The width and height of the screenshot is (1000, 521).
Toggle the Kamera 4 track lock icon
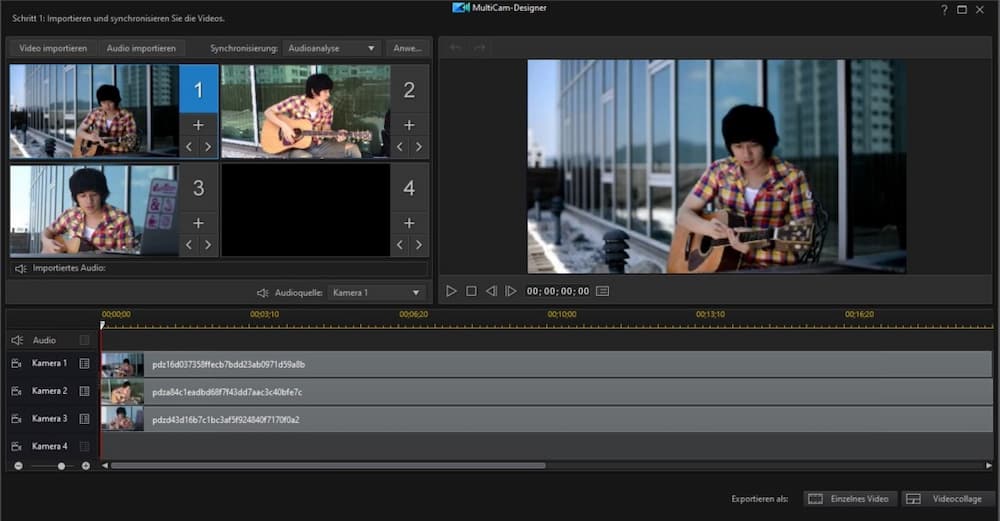click(84, 446)
